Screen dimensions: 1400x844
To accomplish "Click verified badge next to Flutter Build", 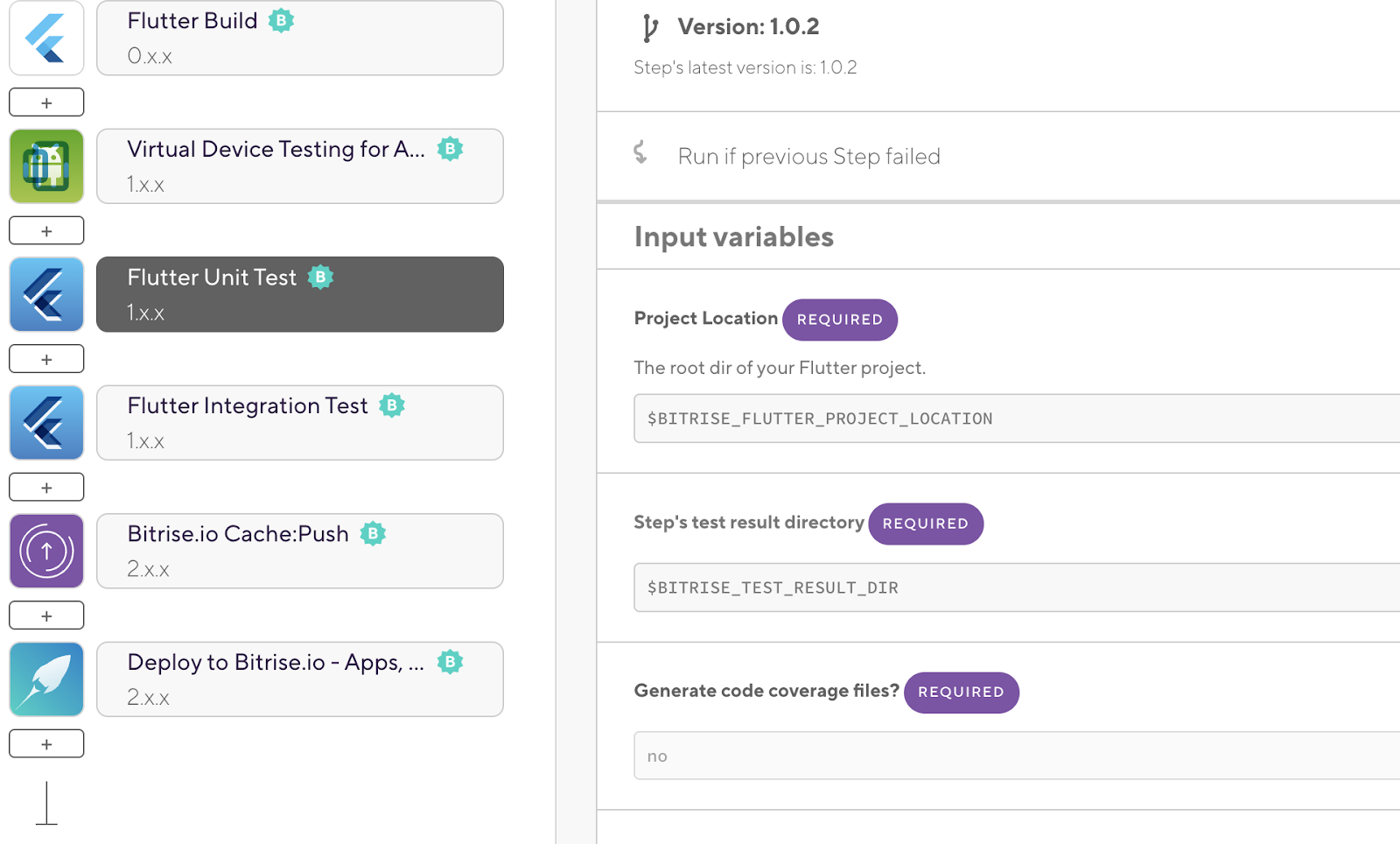I will (x=281, y=21).
